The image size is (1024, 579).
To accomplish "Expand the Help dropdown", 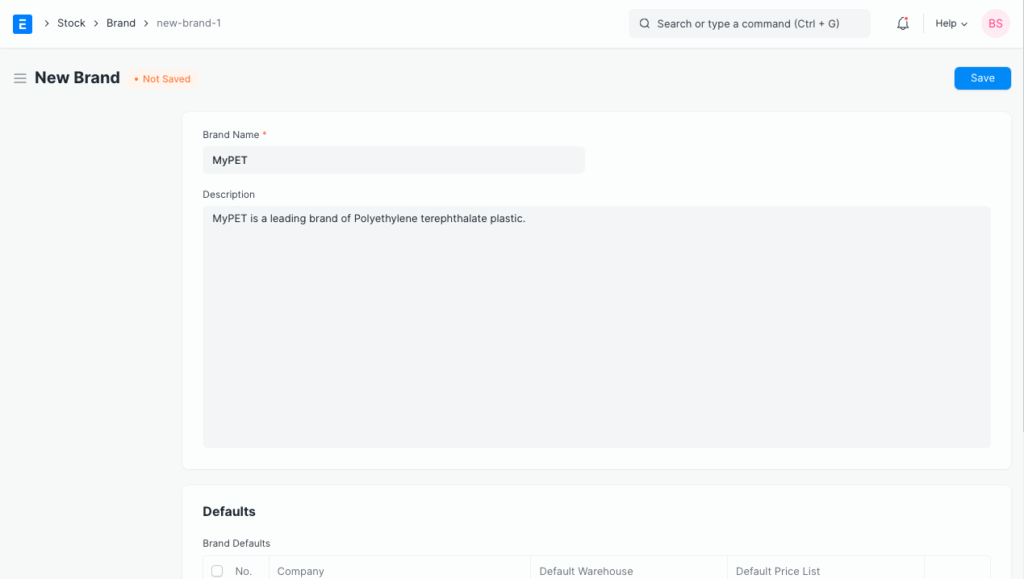I will (x=951, y=24).
